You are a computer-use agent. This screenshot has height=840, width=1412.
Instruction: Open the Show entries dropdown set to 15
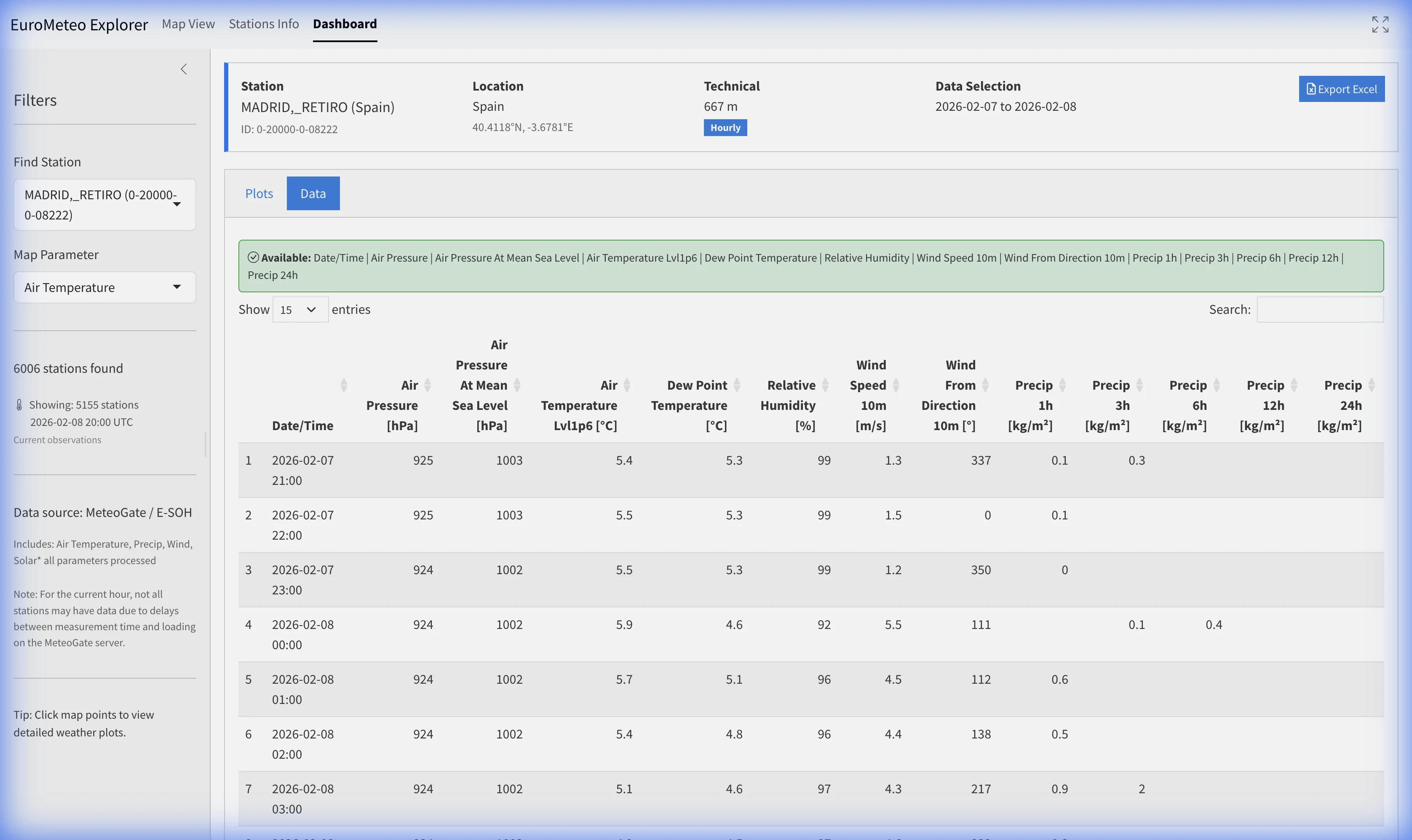[300, 309]
